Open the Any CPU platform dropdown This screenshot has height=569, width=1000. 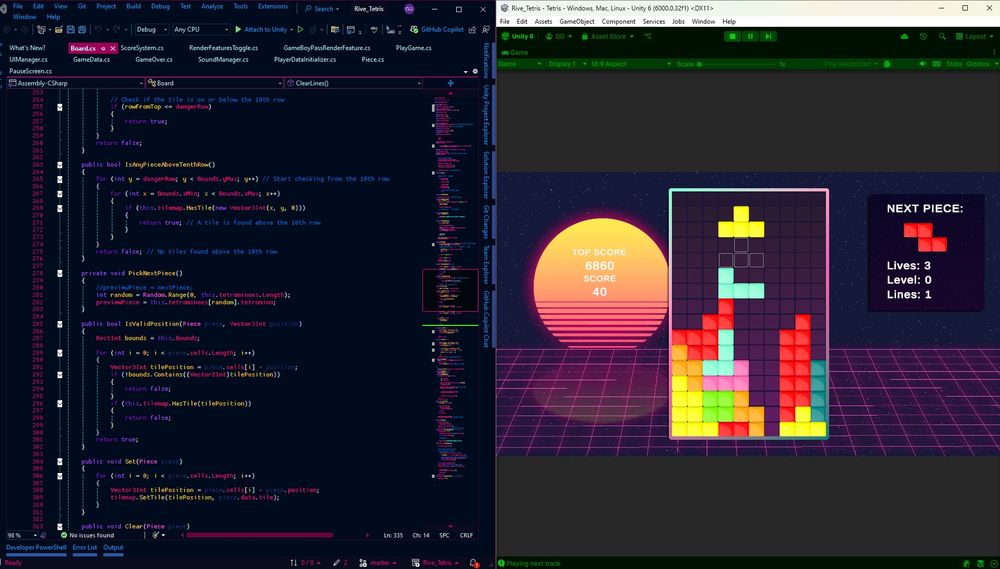click(x=200, y=29)
